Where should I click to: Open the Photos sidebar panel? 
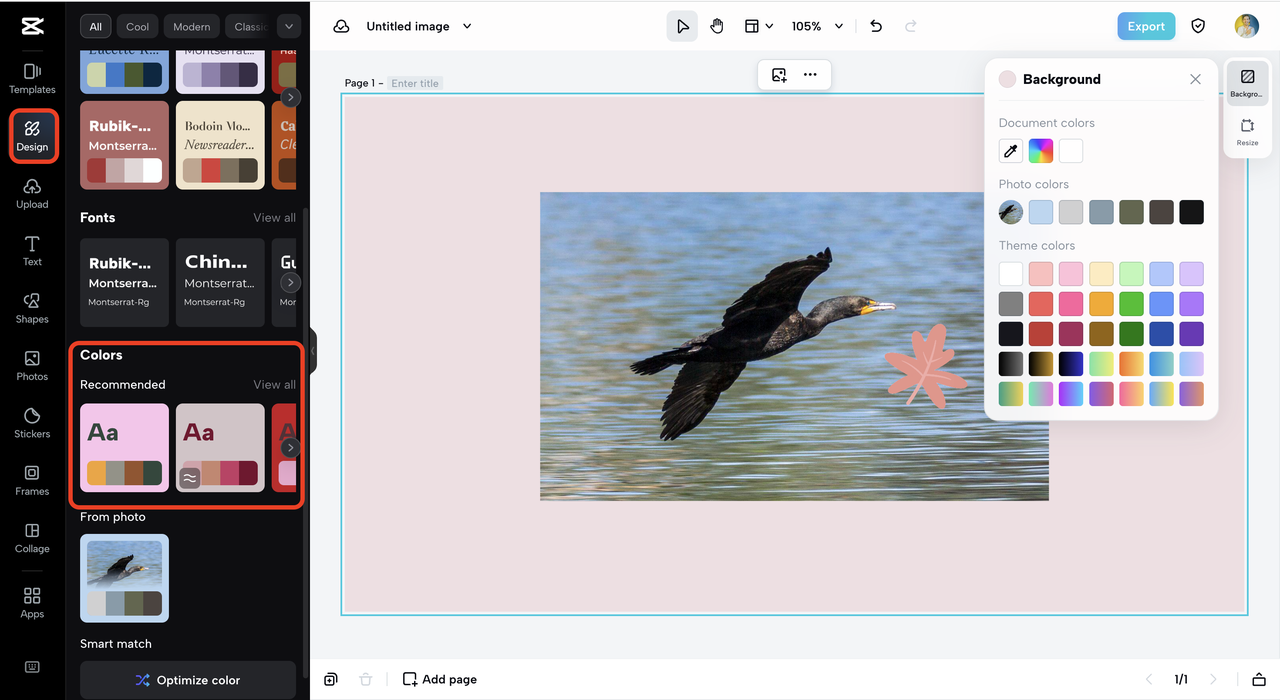[x=32, y=366]
